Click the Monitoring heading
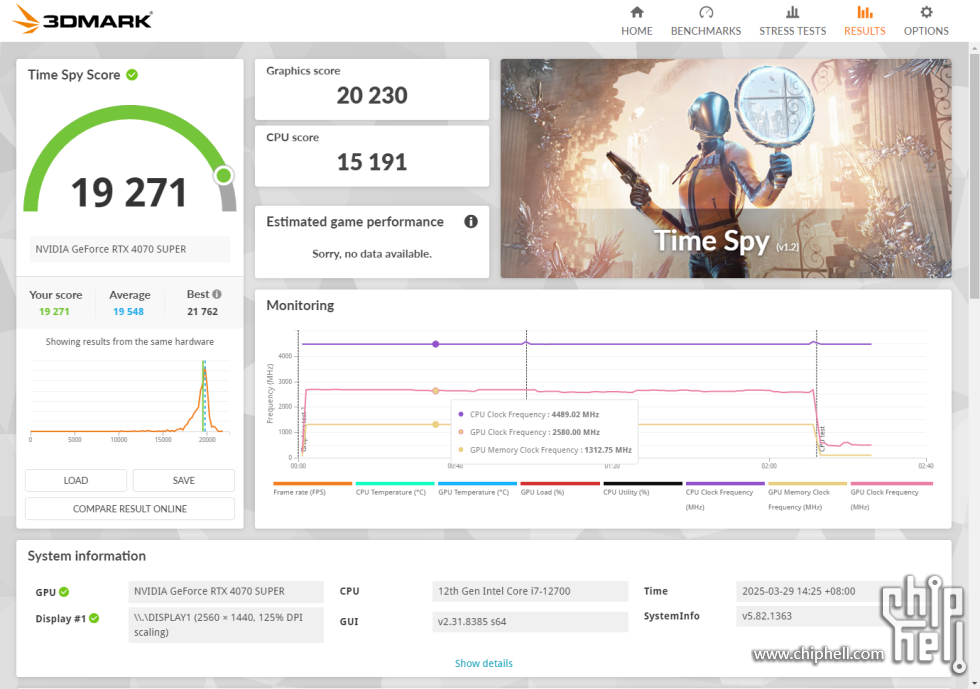 tap(300, 305)
